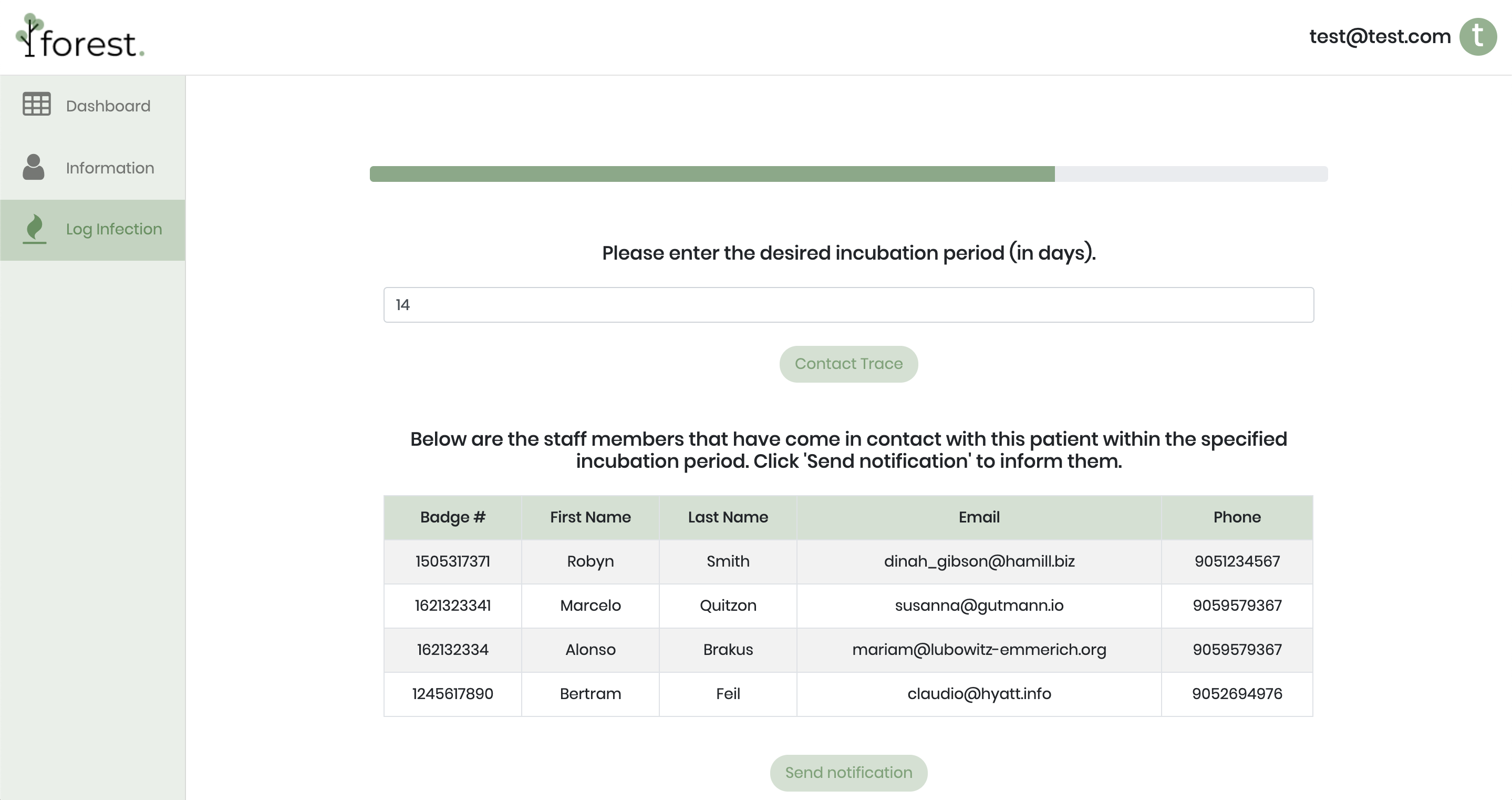
Task: Click the Dashboard grid icon
Action: pyautogui.click(x=36, y=105)
